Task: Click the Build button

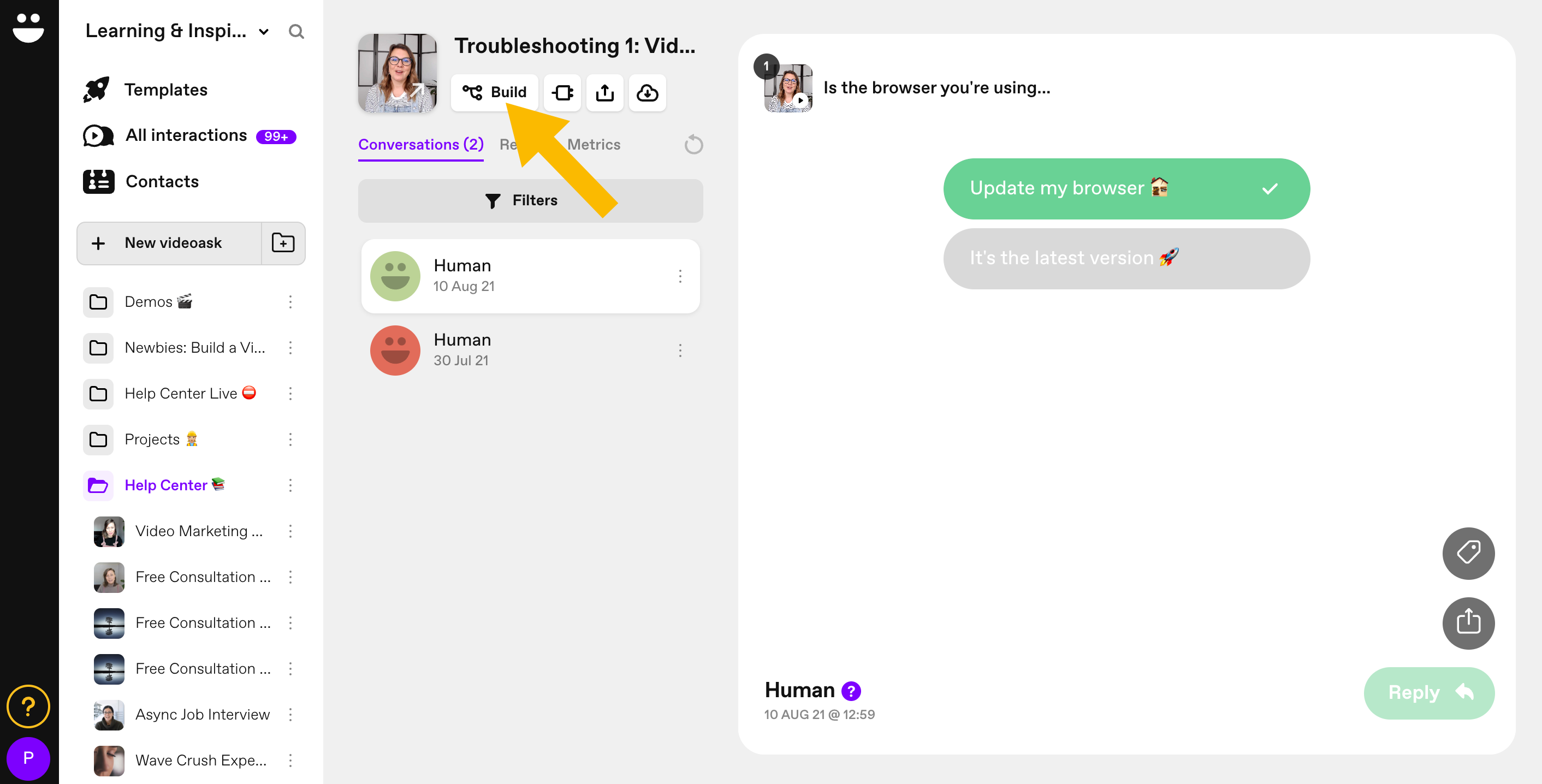Action: point(495,92)
